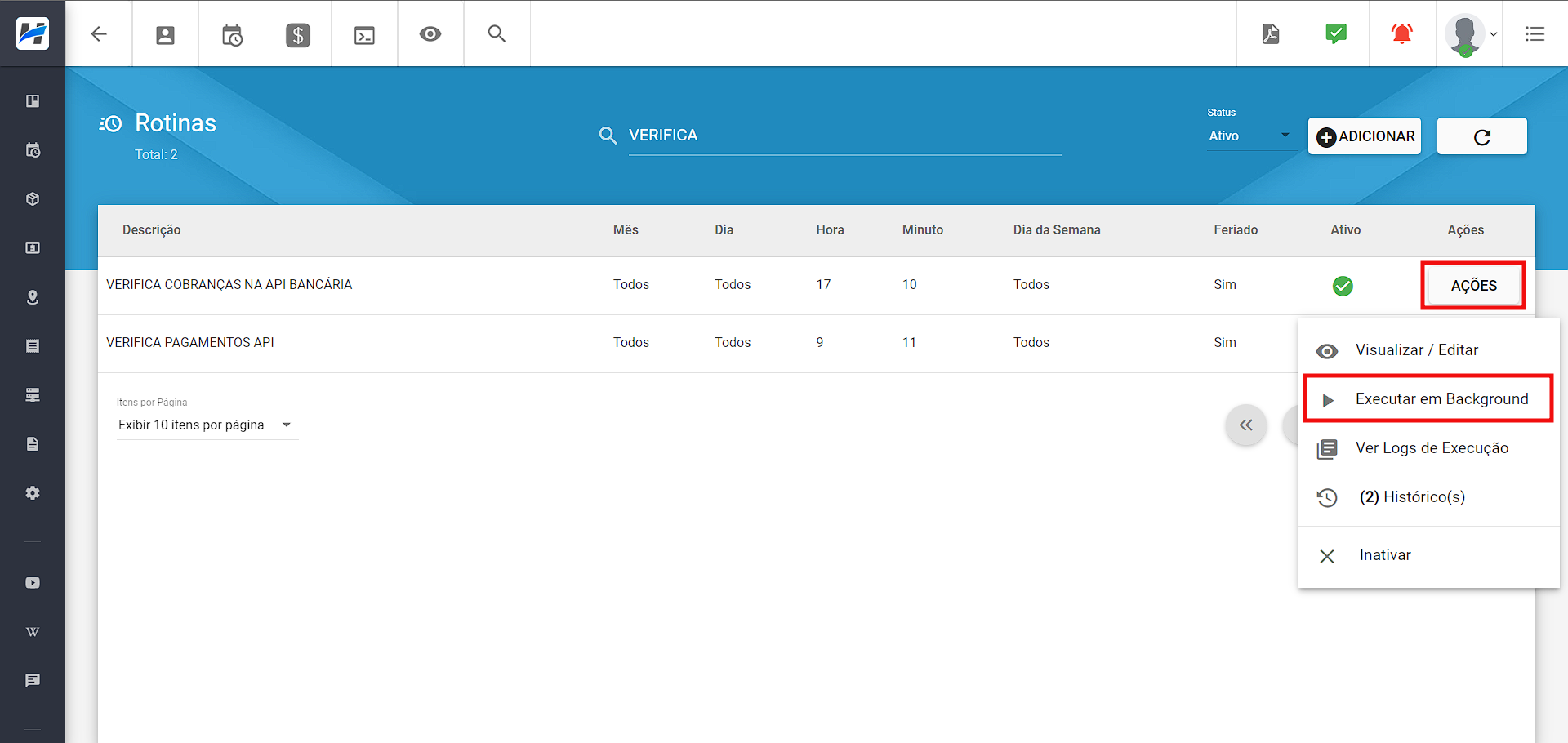Open the schedule clock icon in sidebar
This screenshot has height=743, width=1568.
pos(33,150)
